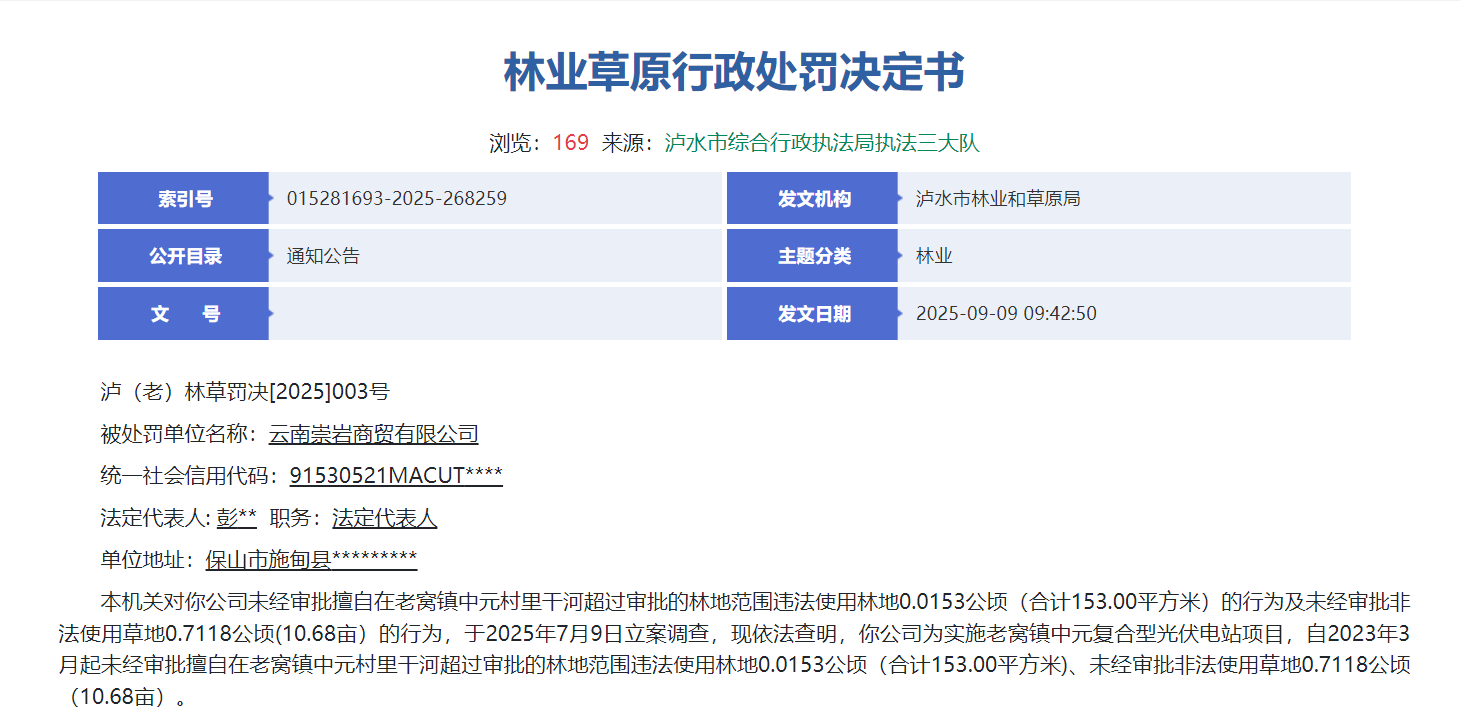
Task: Click underlined company name 云南崇岩商贸有限公司
Action: (373, 434)
